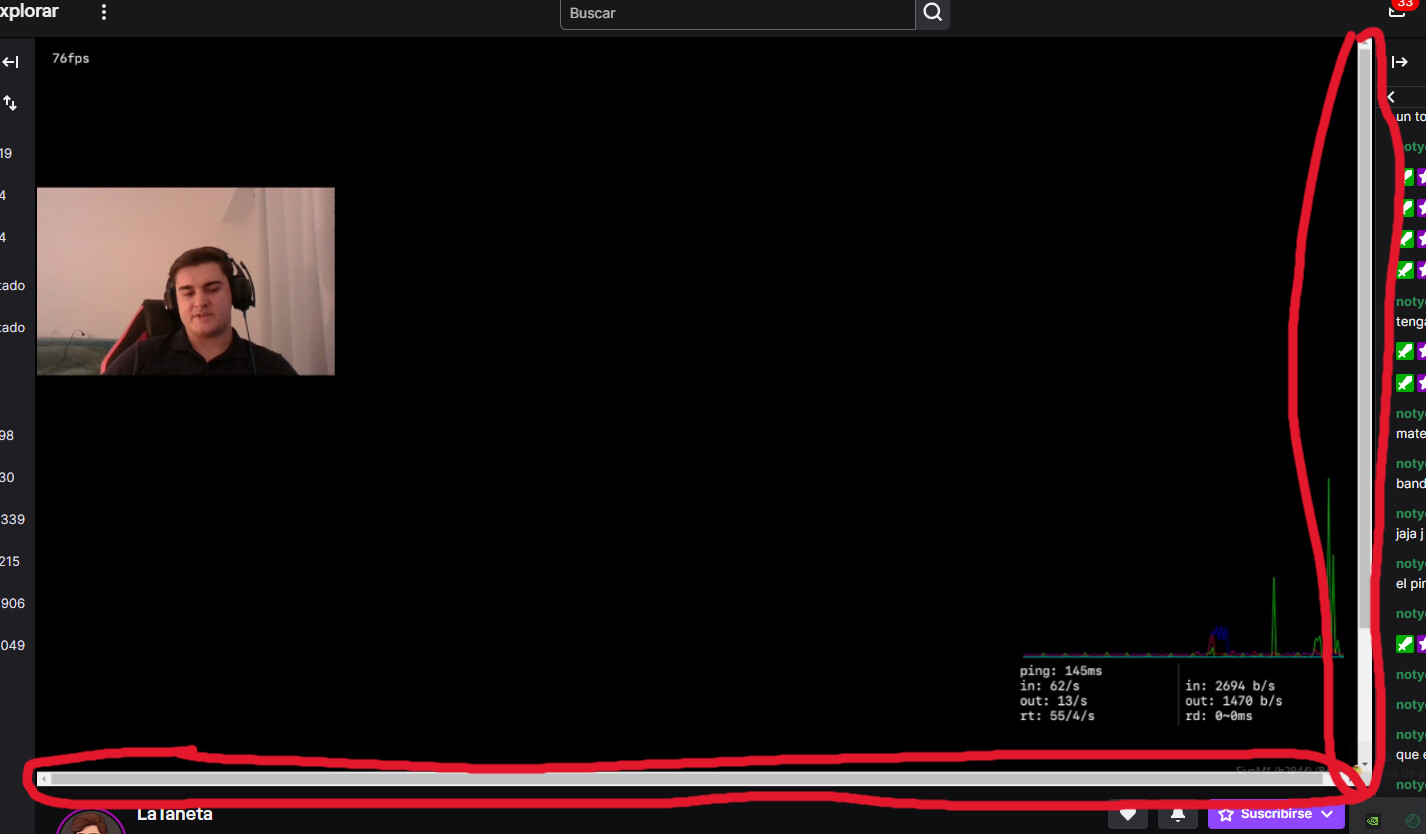Open the Suscribirse subscription button

(1276, 815)
